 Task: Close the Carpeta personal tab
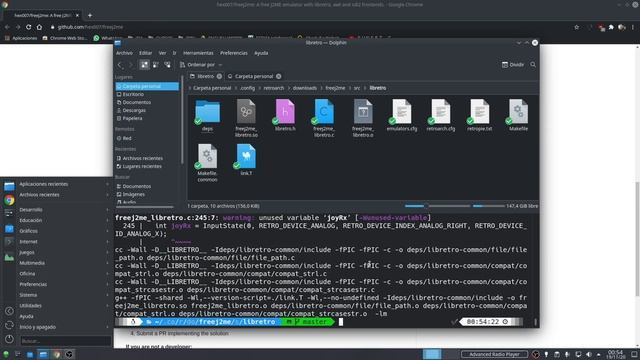coord(278,76)
